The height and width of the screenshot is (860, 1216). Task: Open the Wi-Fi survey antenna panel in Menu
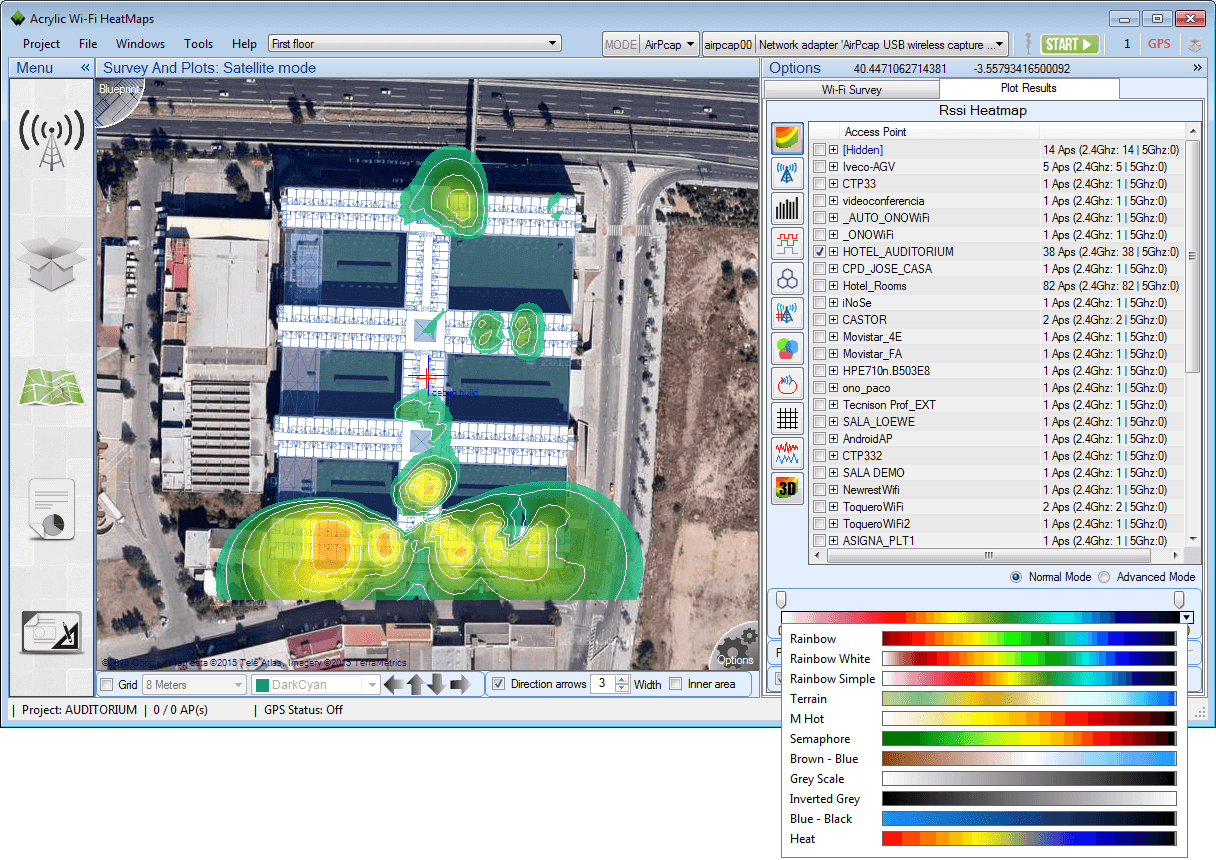(x=51, y=140)
